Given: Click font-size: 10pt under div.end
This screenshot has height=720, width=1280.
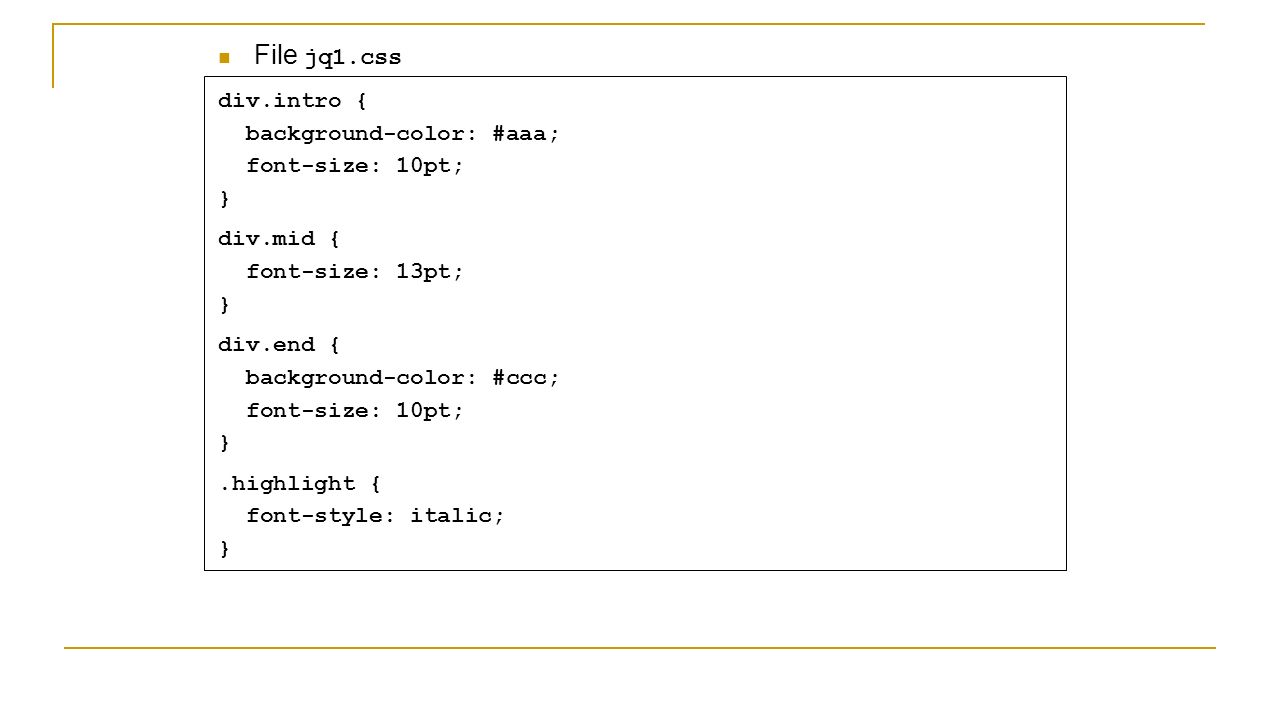Looking at the screenshot, I should (x=355, y=410).
